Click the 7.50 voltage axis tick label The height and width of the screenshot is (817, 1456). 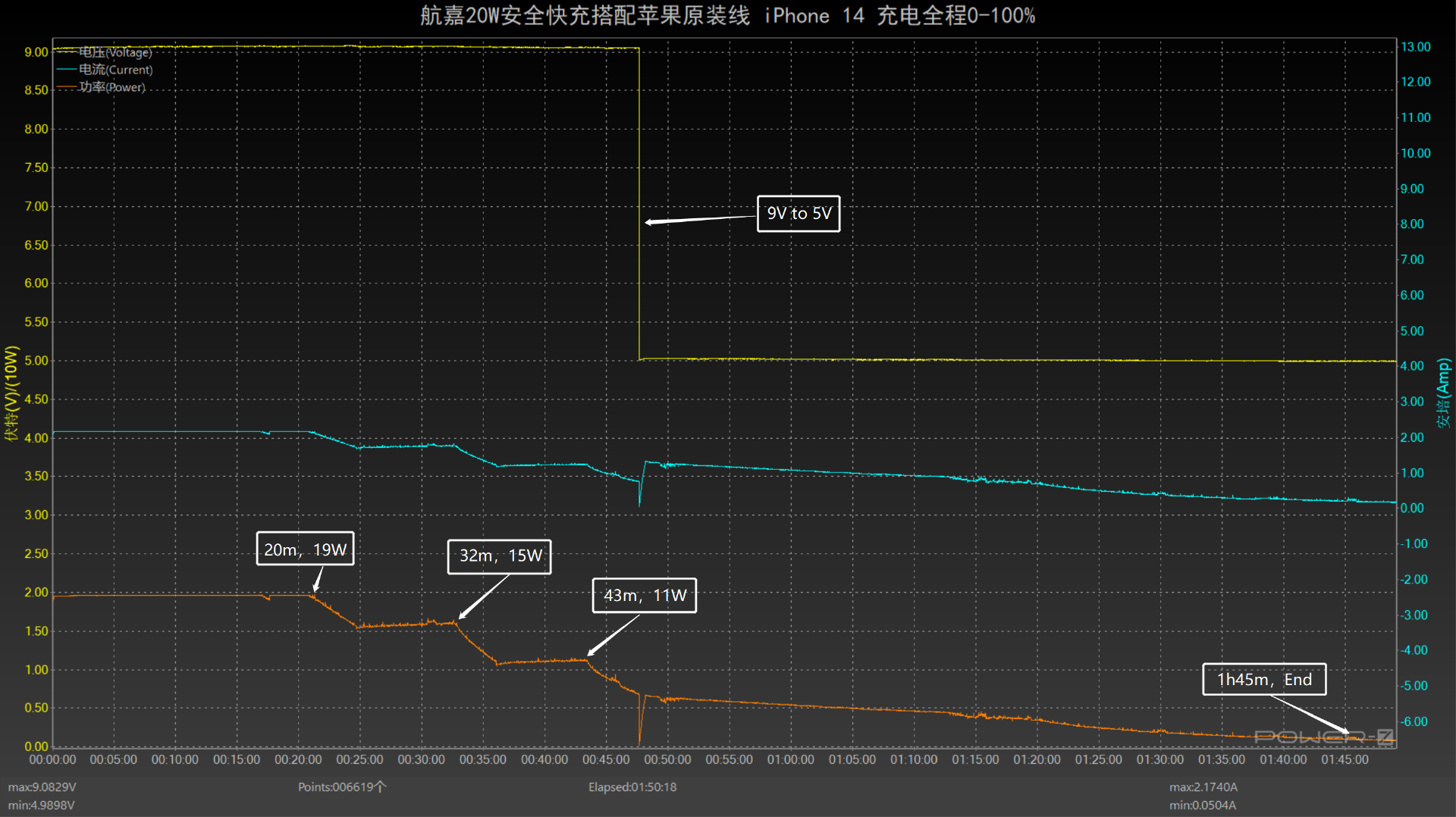pos(36,167)
